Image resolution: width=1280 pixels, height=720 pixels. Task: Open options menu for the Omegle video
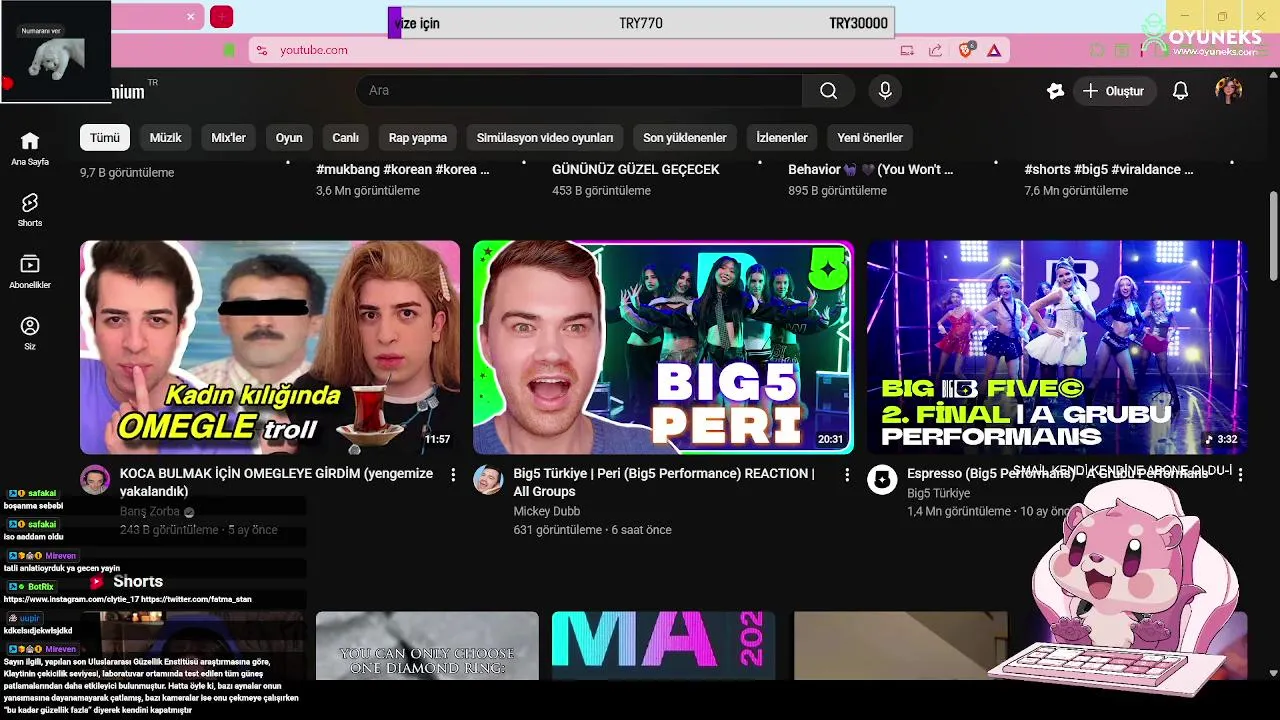453,474
